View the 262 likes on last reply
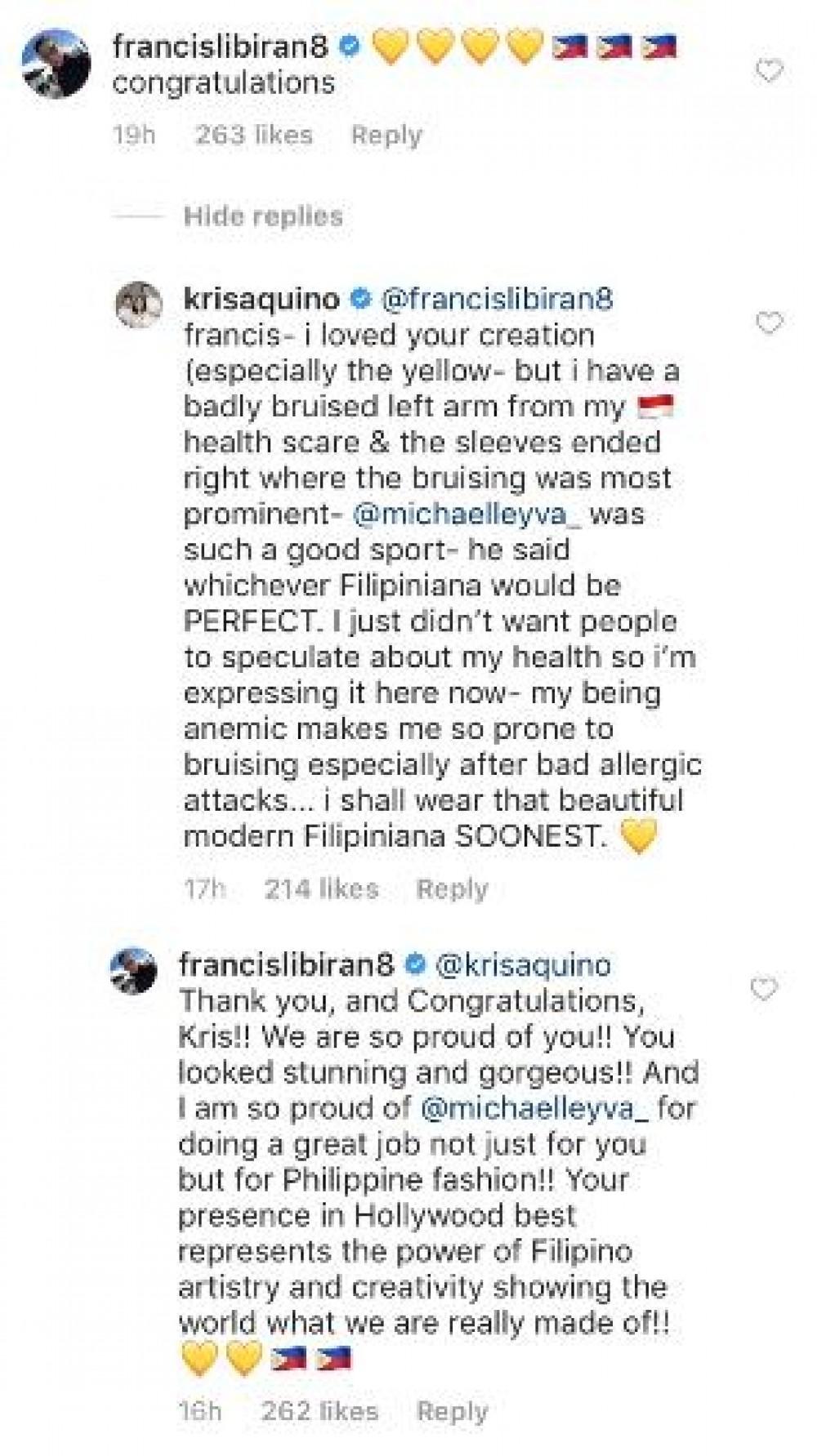Image resolution: width=817 pixels, height=1456 pixels. [x=319, y=1411]
